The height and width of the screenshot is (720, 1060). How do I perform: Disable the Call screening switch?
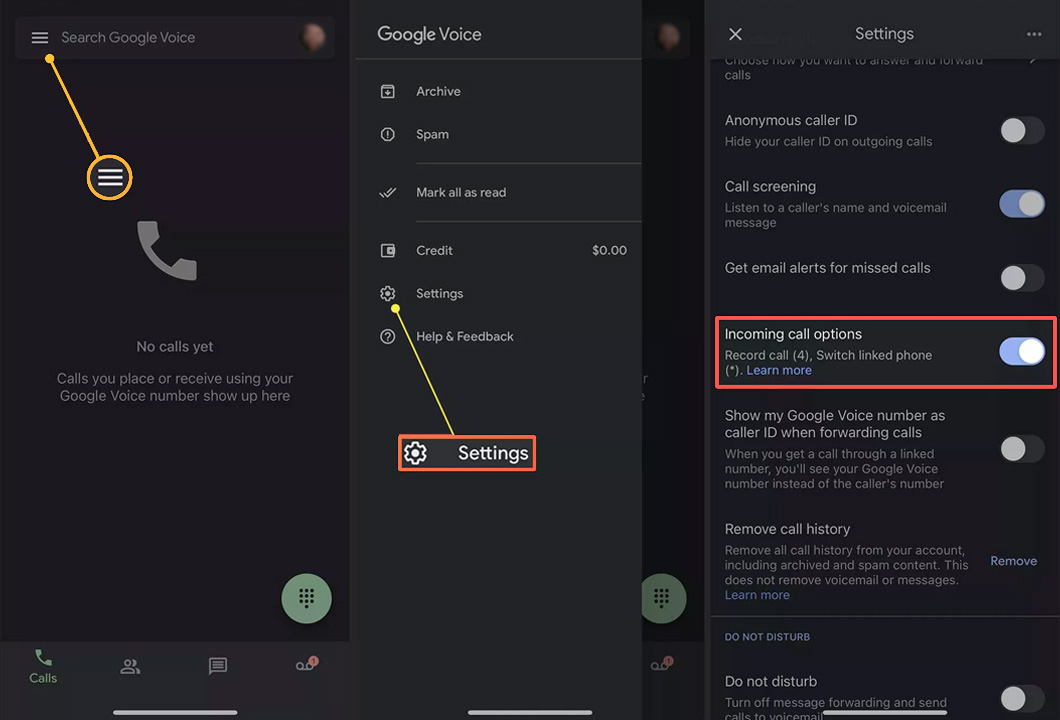(1021, 203)
